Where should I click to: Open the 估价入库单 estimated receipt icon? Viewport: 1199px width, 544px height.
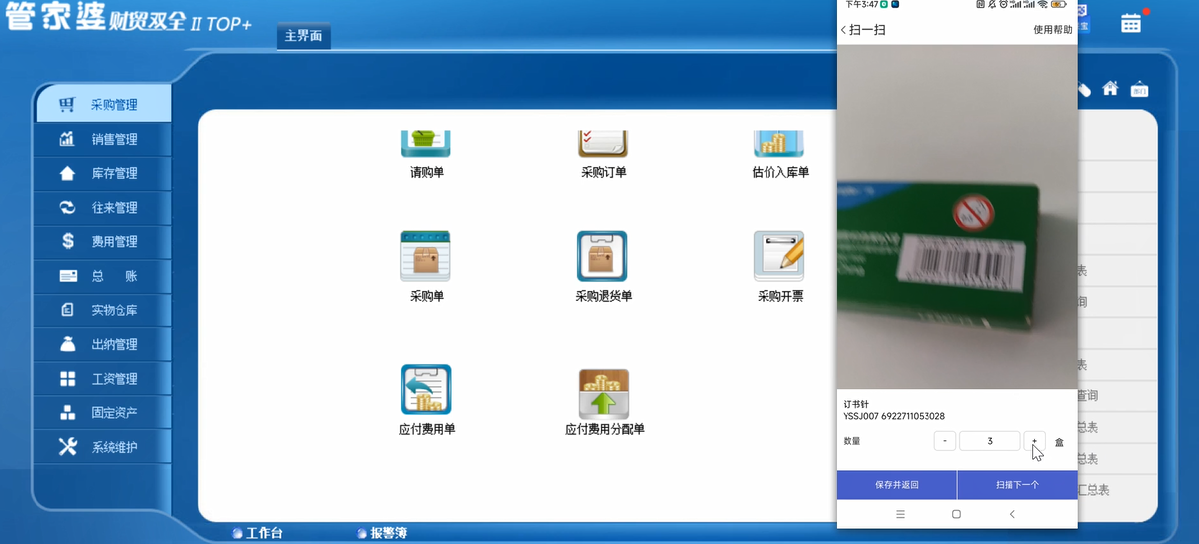click(x=779, y=146)
